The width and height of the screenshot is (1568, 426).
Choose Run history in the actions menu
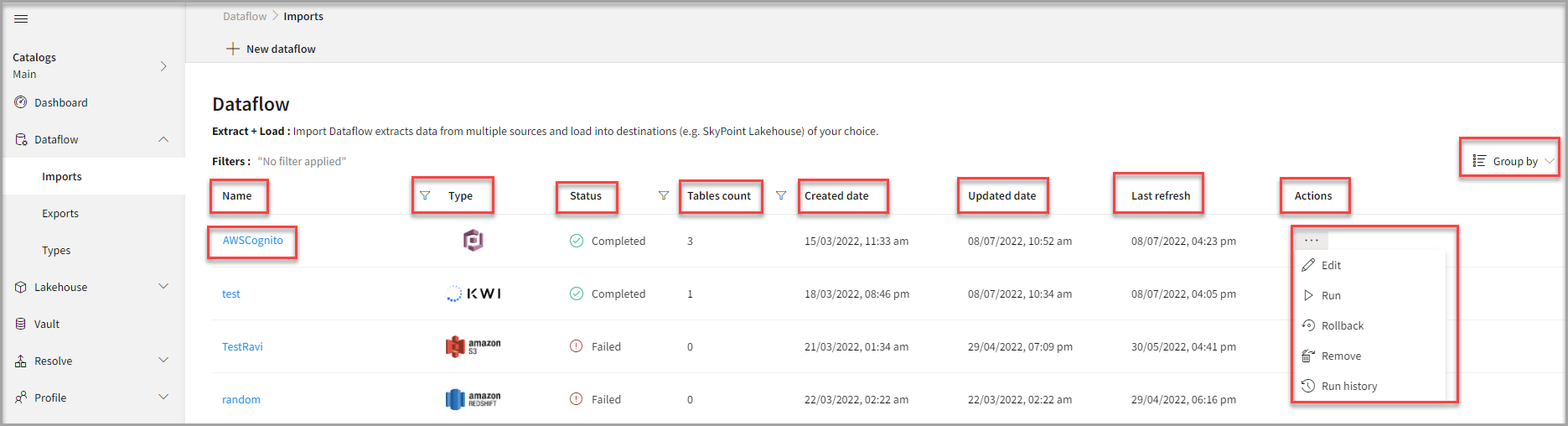1348,386
